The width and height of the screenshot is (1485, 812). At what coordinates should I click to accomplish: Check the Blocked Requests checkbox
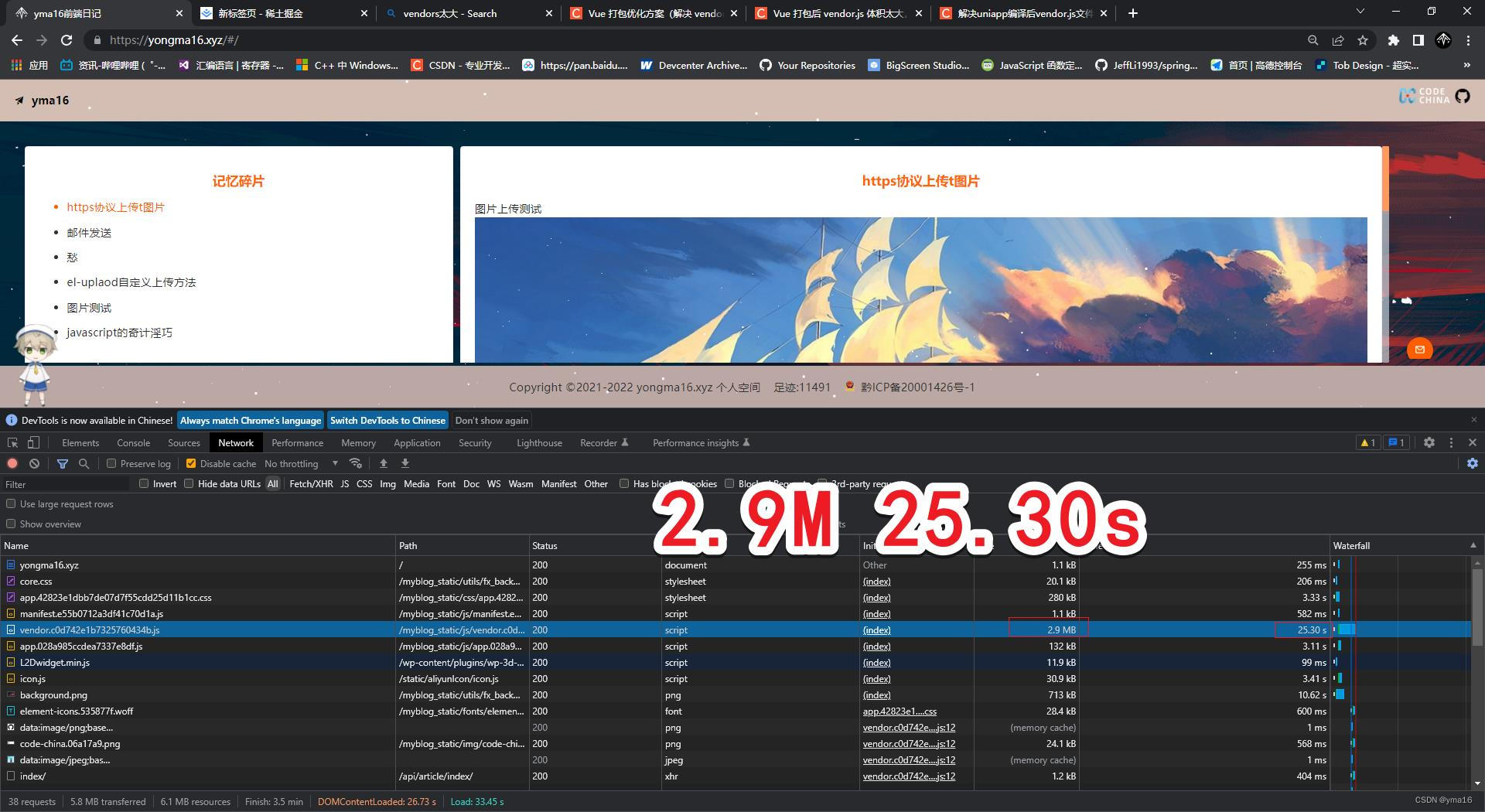click(x=729, y=483)
